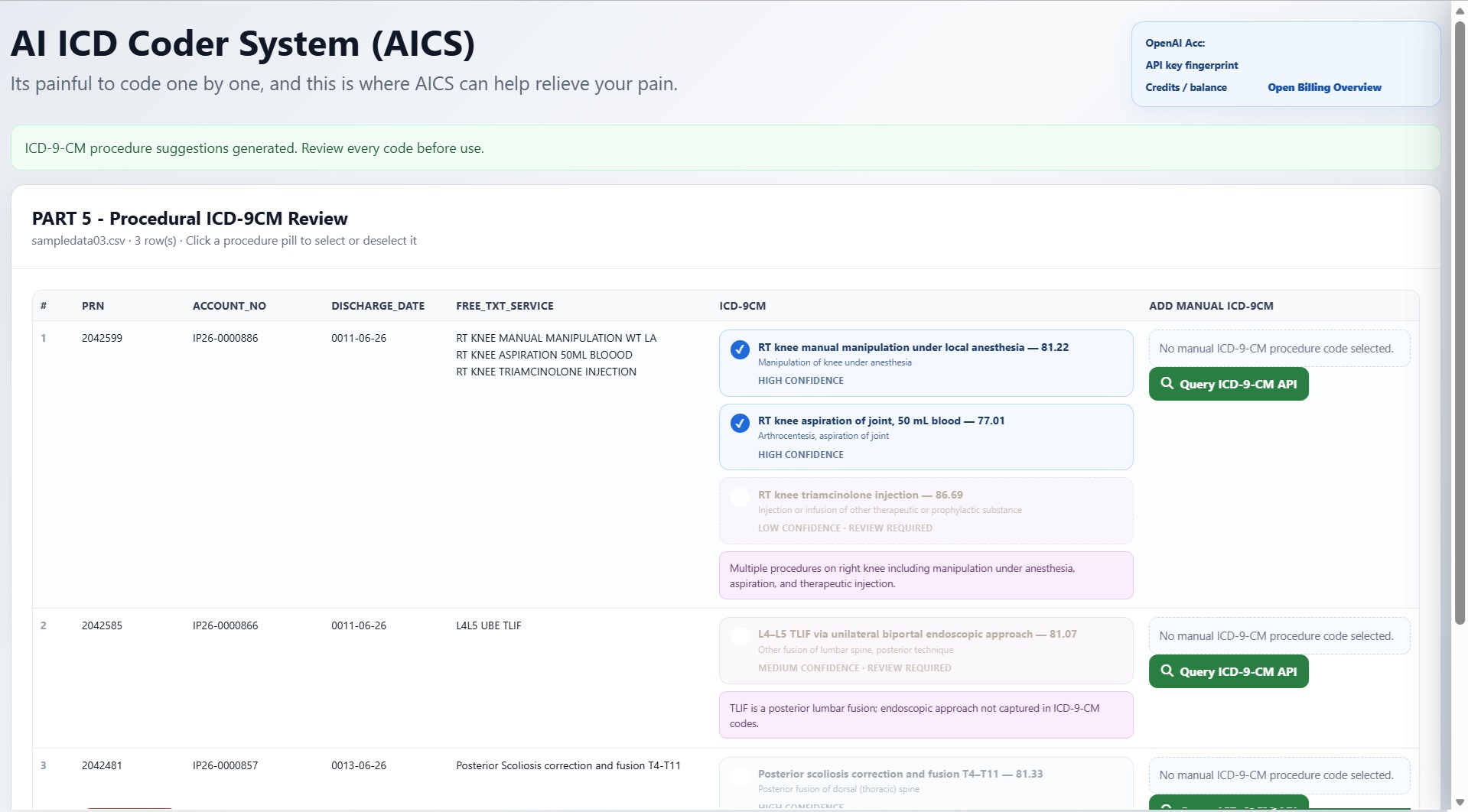Click the ADD MANUAL ICD-9CM column header
The height and width of the screenshot is (812, 1468).
(x=1211, y=306)
